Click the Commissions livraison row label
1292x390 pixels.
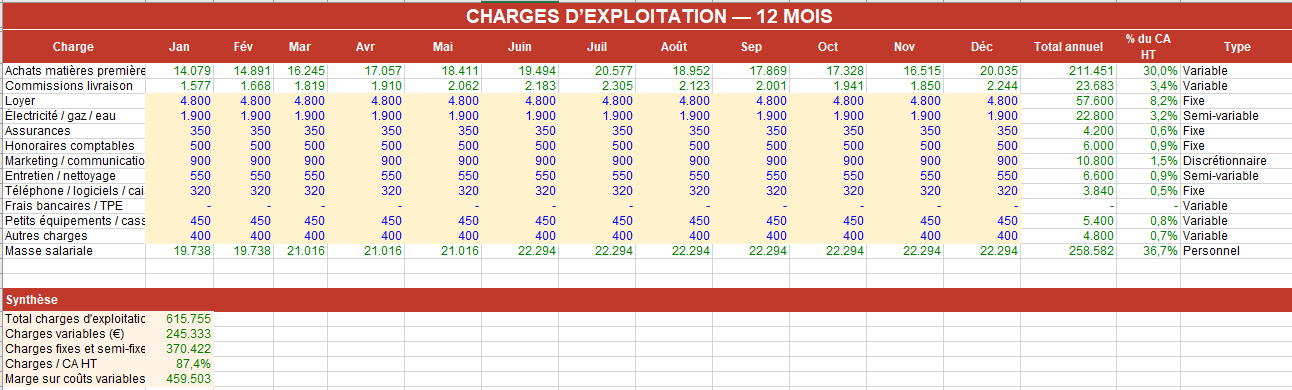pos(69,86)
